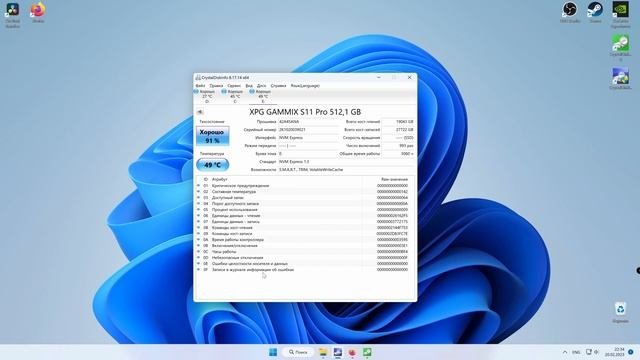Click the Стандарт NVM Express 1.3 field
Image resolution: width=640 pixels, height=360 pixels.
coord(346,162)
